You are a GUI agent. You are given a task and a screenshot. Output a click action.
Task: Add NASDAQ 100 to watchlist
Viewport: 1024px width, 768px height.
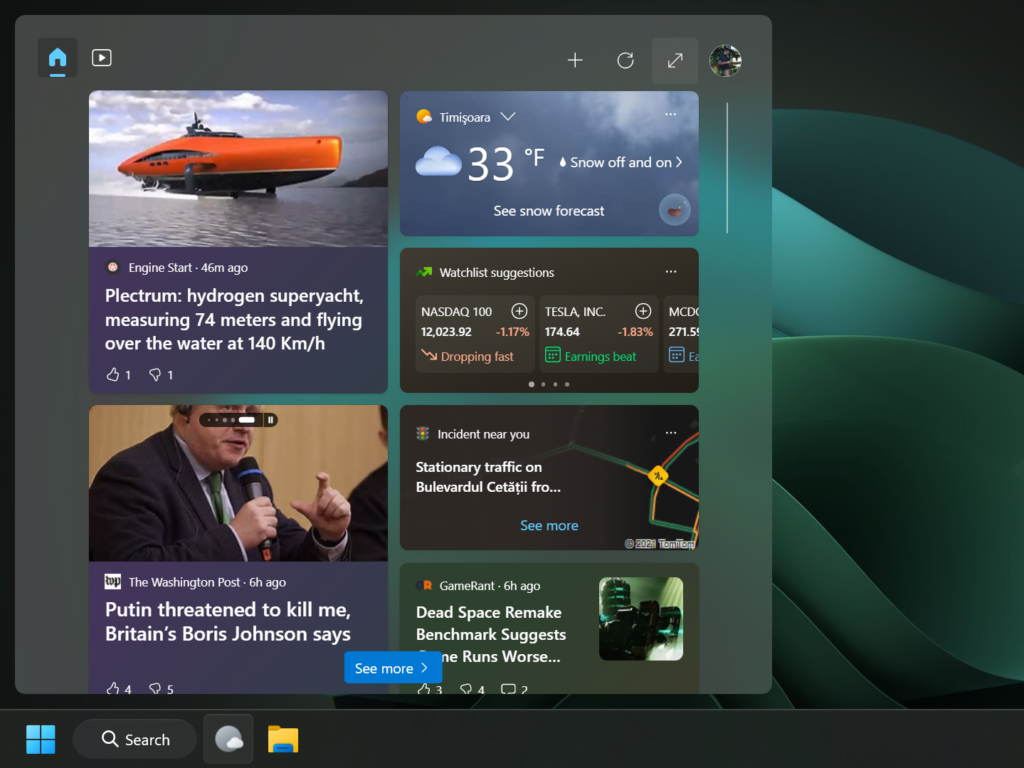pyautogui.click(x=519, y=312)
